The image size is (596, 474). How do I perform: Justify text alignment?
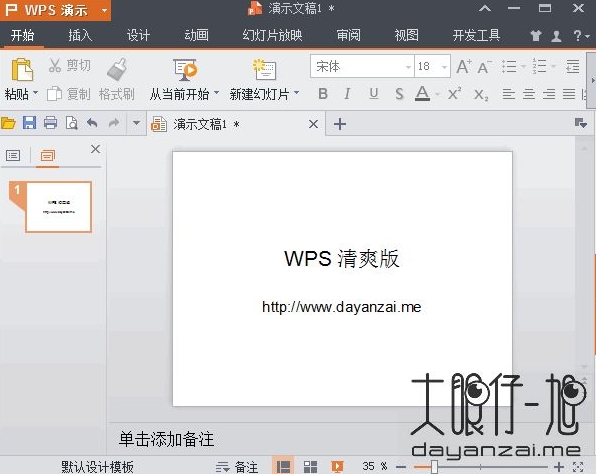[x=569, y=94]
